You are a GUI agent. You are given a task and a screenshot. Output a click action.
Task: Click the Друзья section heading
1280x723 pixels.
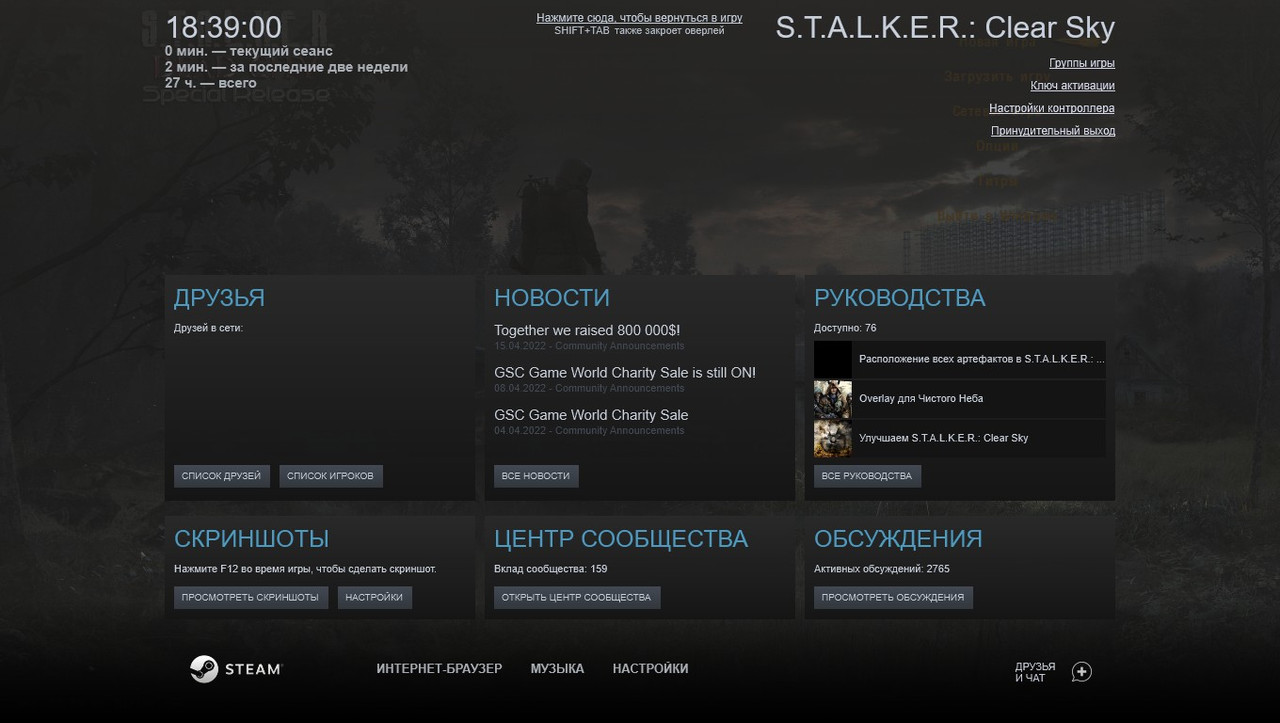(219, 298)
